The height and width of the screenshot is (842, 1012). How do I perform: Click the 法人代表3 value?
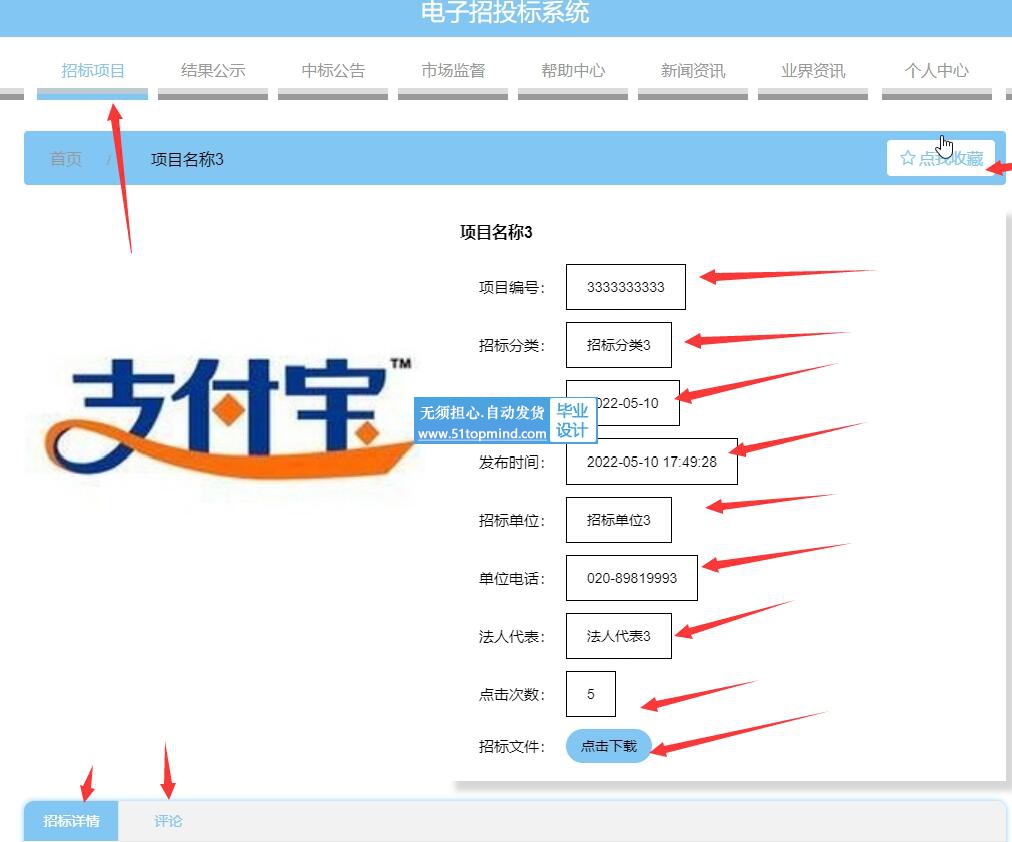(x=618, y=636)
